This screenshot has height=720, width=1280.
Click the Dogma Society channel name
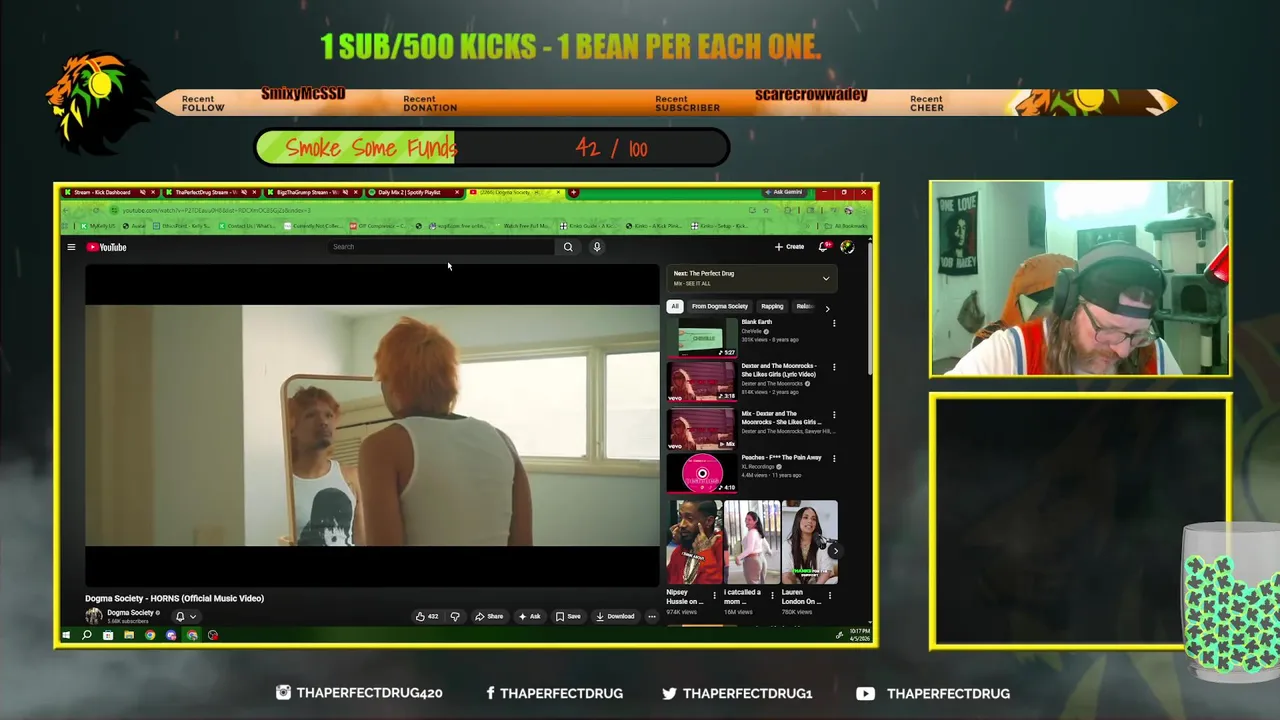pyautogui.click(x=130, y=613)
